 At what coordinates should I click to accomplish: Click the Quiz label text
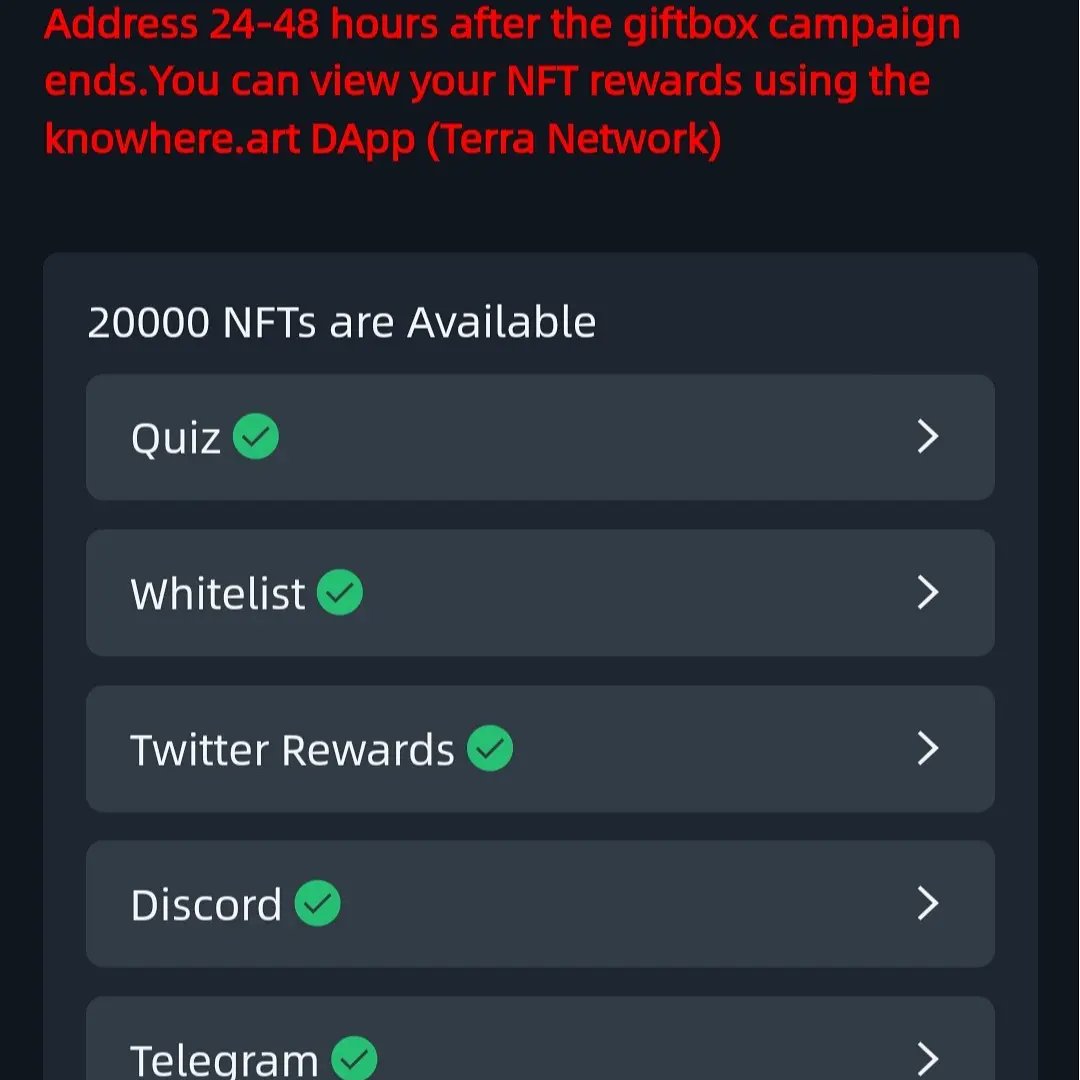point(176,439)
